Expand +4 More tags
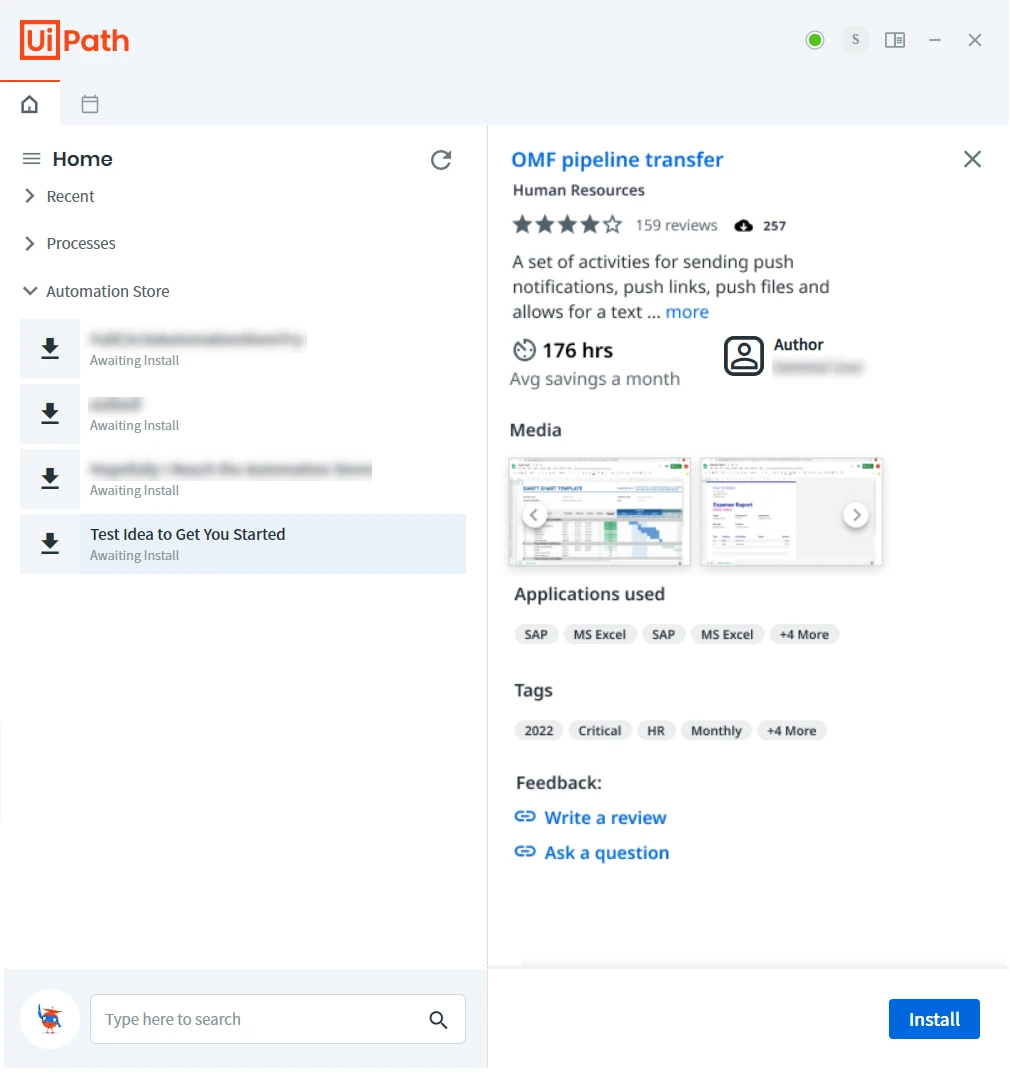This screenshot has width=1010, height=1076. click(x=792, y=731)
